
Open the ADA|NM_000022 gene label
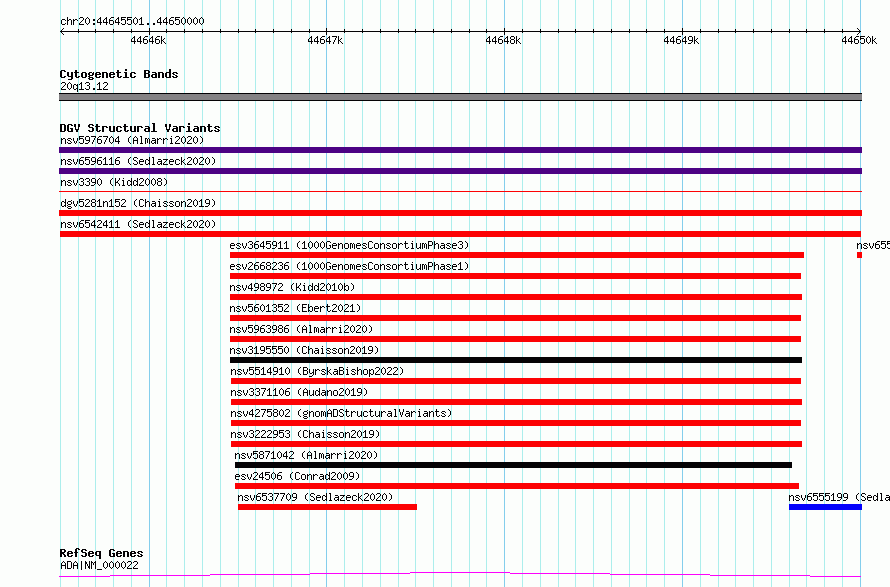pos(99,565)
